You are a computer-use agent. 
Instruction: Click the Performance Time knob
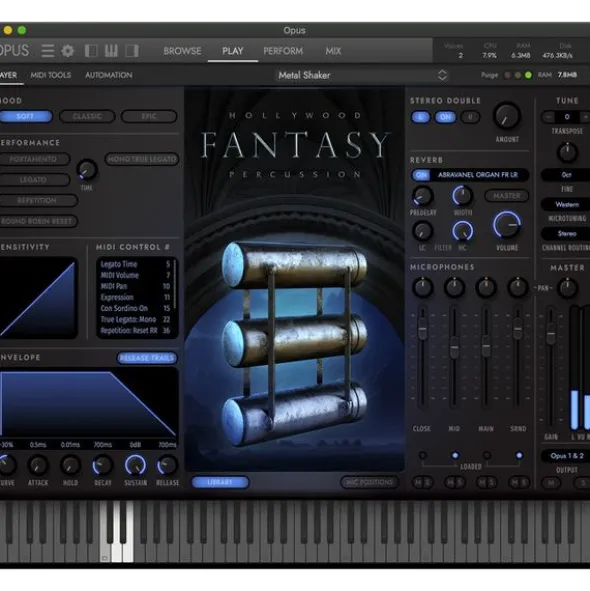[87, 170]
